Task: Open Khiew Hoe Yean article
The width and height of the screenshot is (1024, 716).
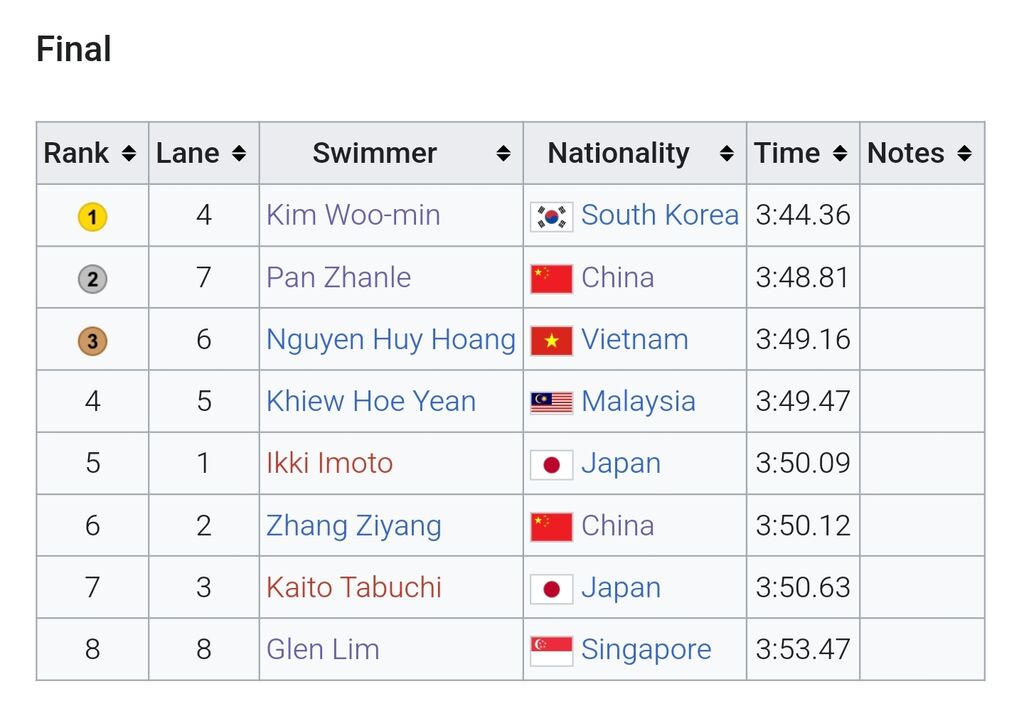Action: (371, 401)
